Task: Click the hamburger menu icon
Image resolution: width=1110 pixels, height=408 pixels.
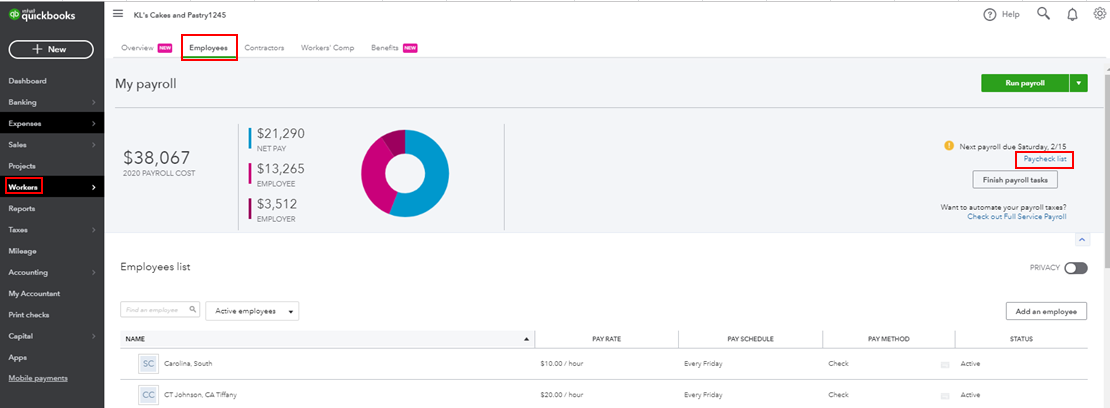Action: coord(118,14)
